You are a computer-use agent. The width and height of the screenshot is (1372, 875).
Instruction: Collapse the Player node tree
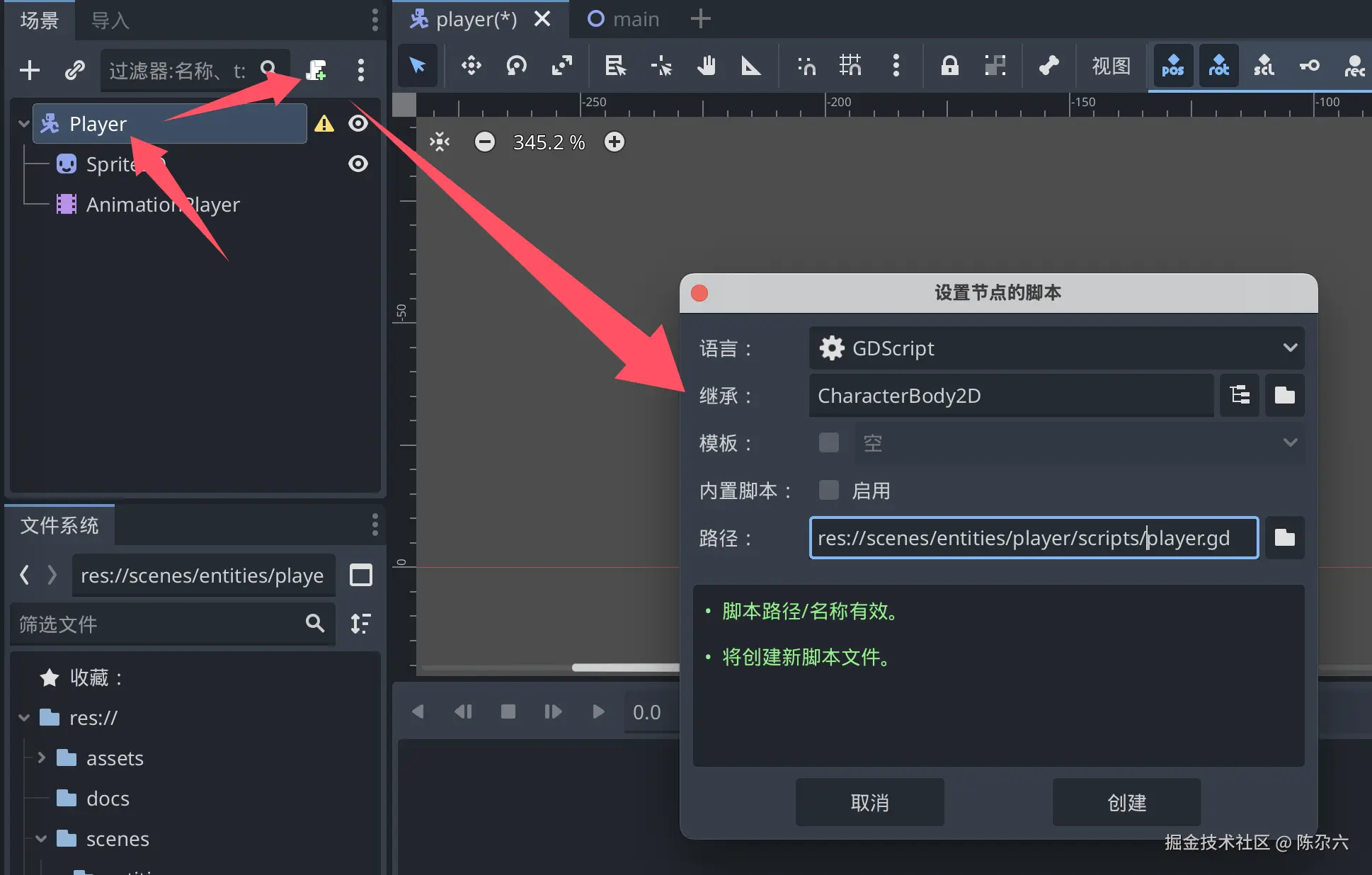click(23, 124)
